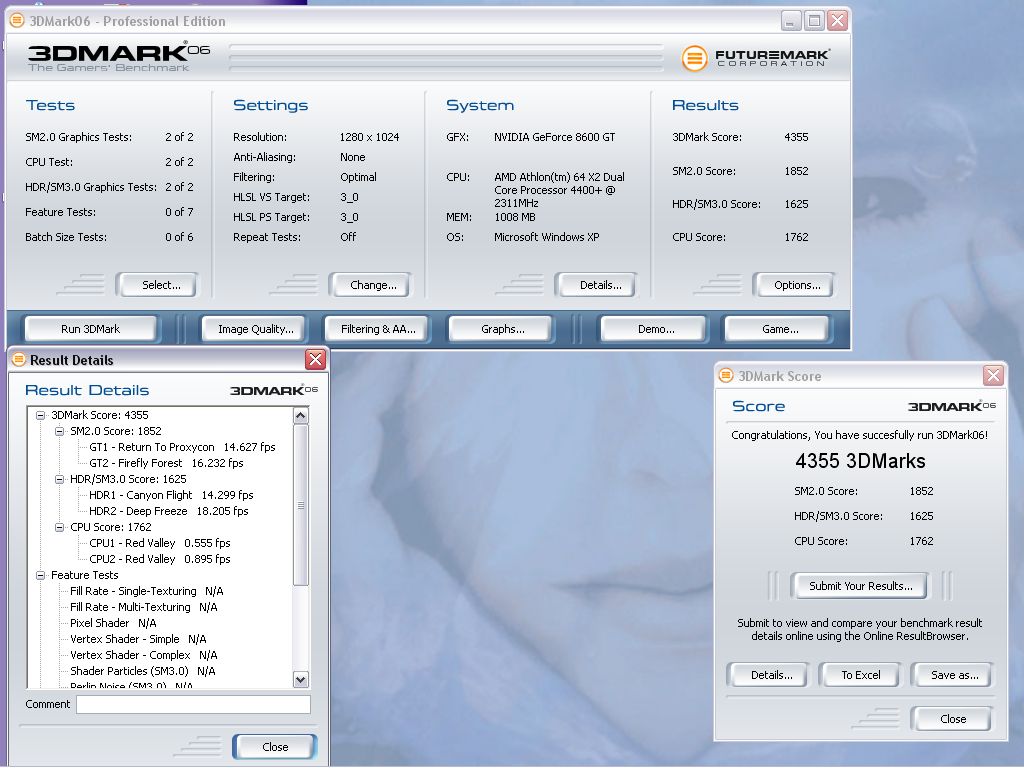Viewport: 1024px width, 768px height.
Task: Click the 3DMark06 window title bar icon
Action: 18,21
